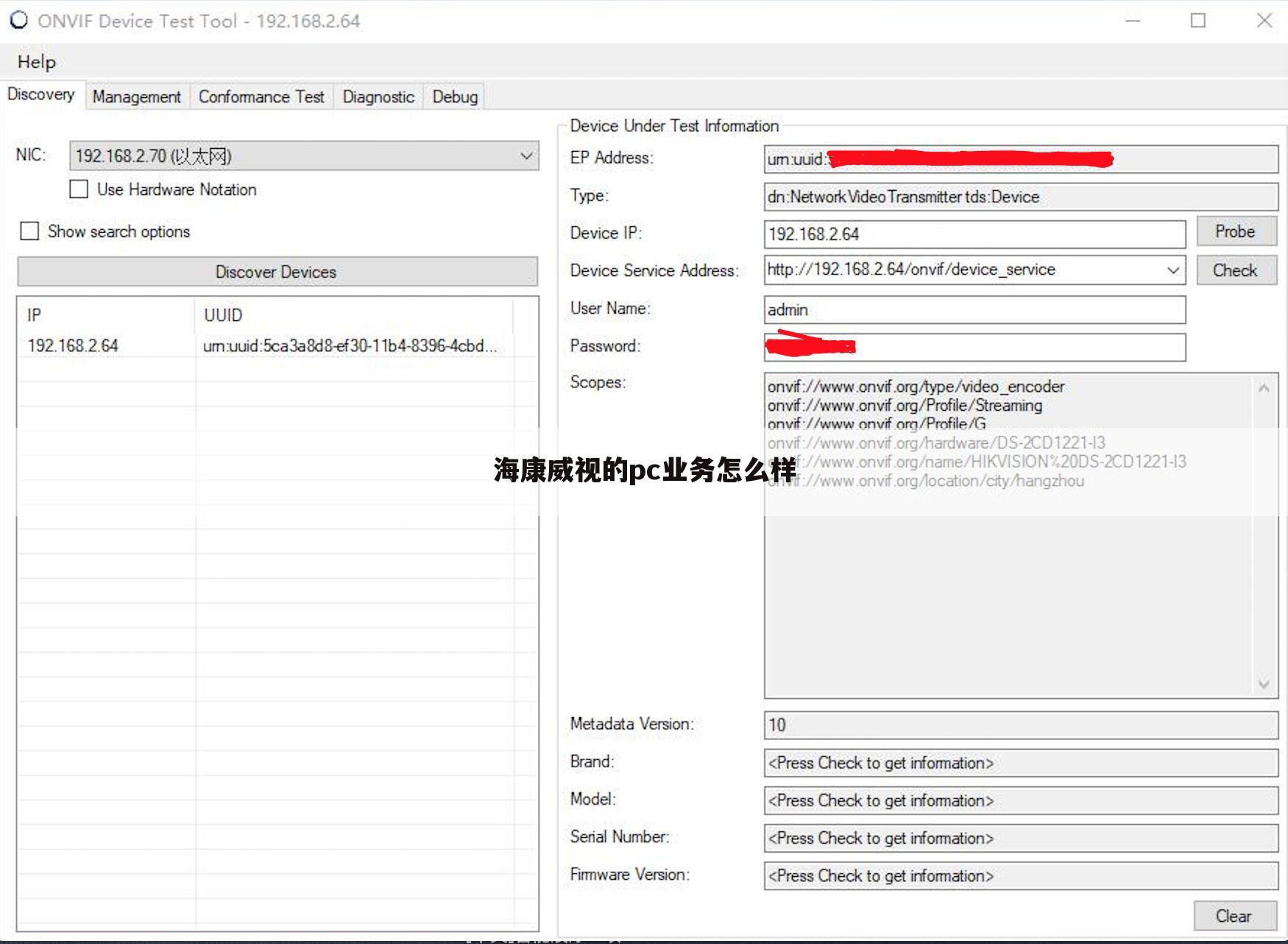Click the Password input field

974,348
